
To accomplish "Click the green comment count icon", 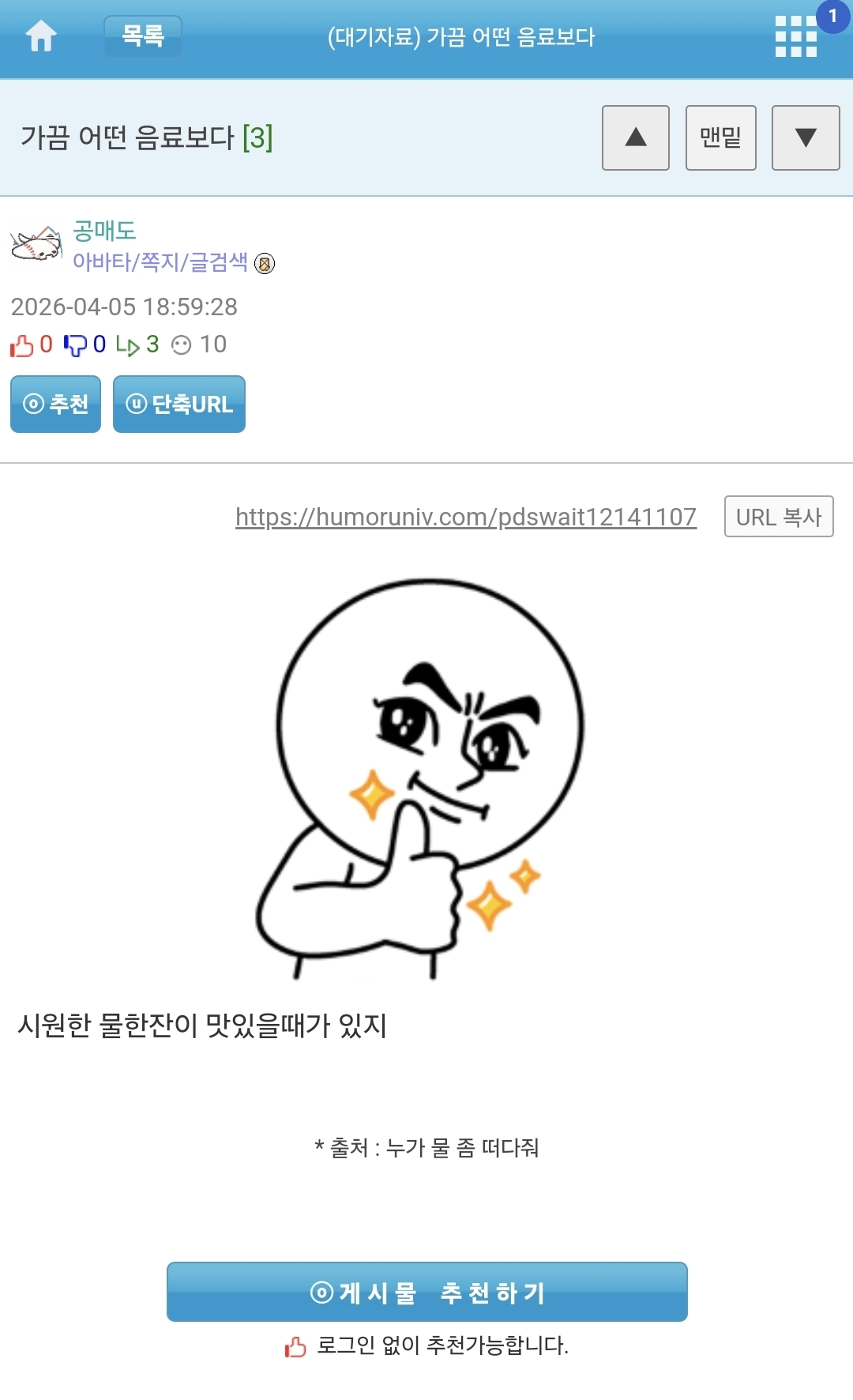I will point(127,345).
